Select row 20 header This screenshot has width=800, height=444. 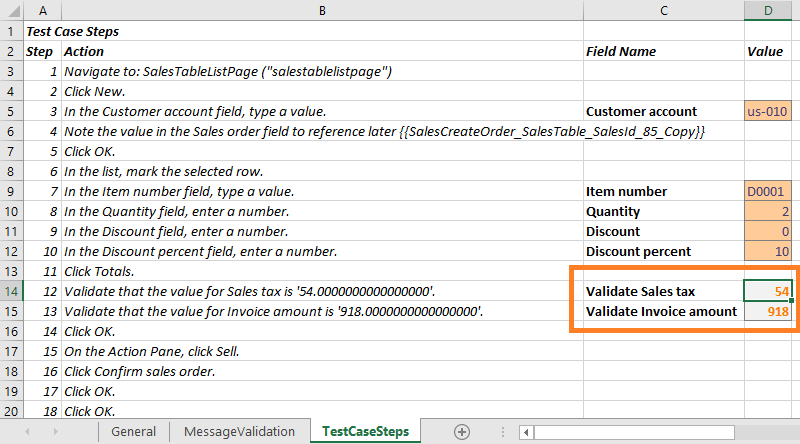tap(11, 411)
